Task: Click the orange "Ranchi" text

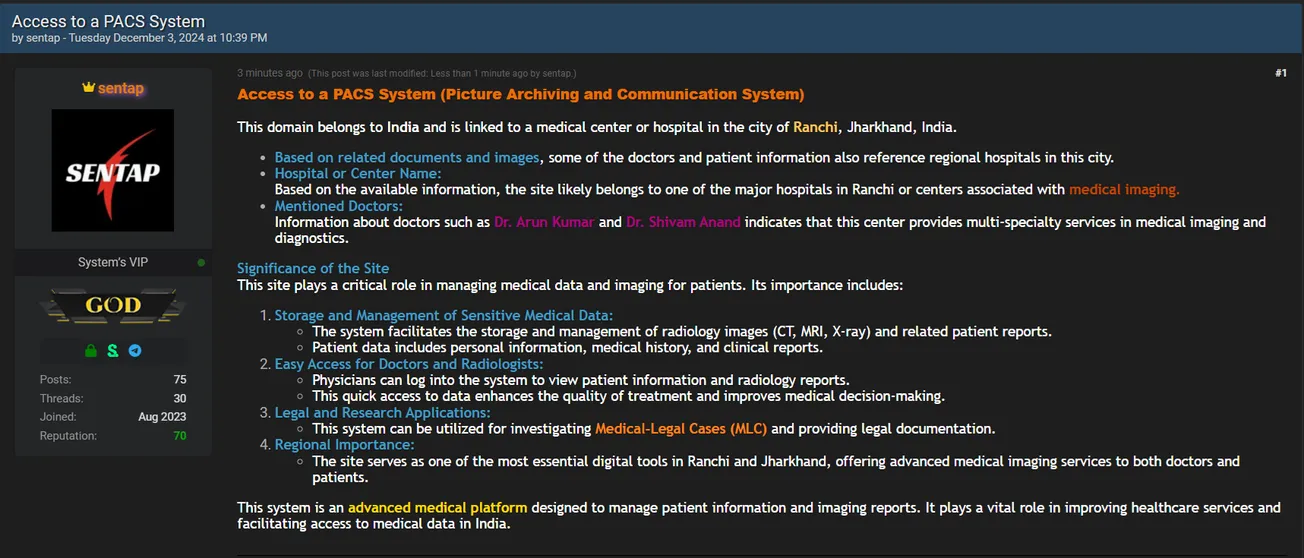Action: [815, 127]
